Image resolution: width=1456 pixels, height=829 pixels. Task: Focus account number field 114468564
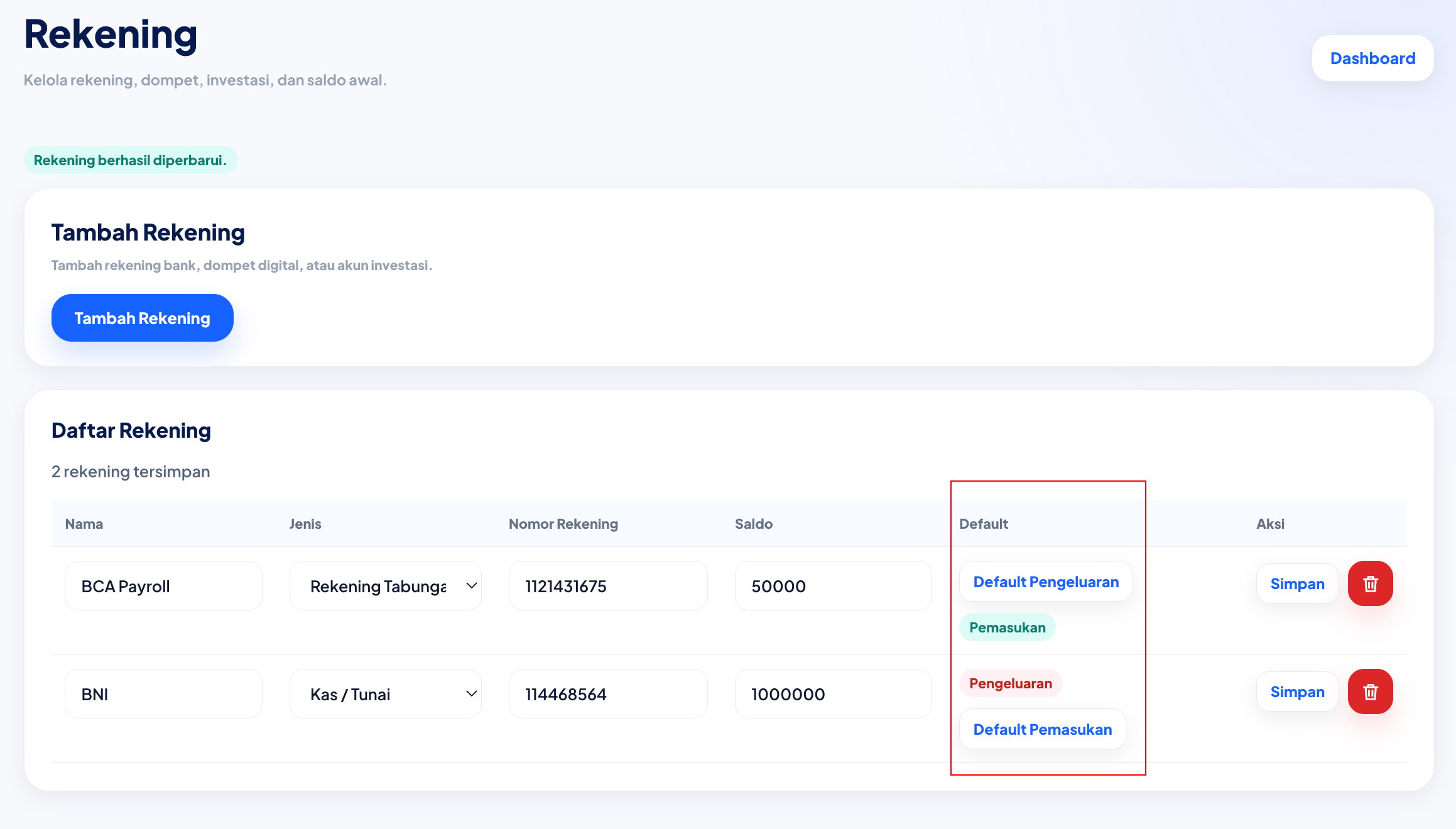click(608, 694)
